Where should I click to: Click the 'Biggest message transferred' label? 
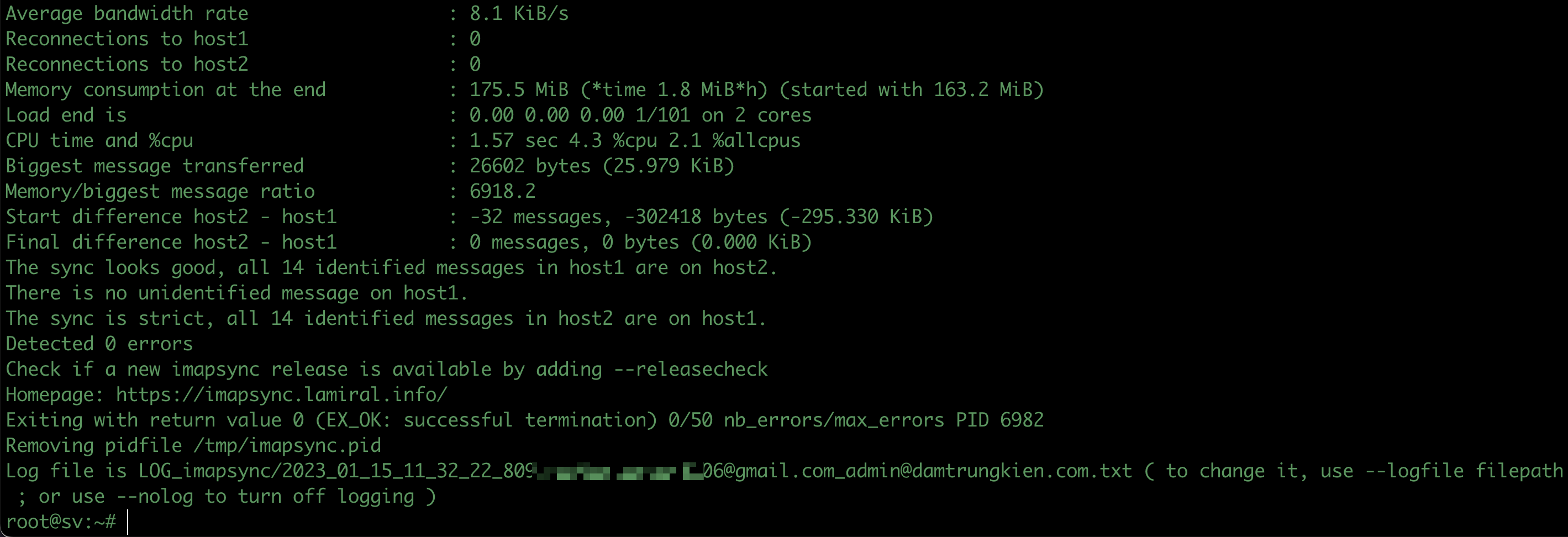point(155,166)
